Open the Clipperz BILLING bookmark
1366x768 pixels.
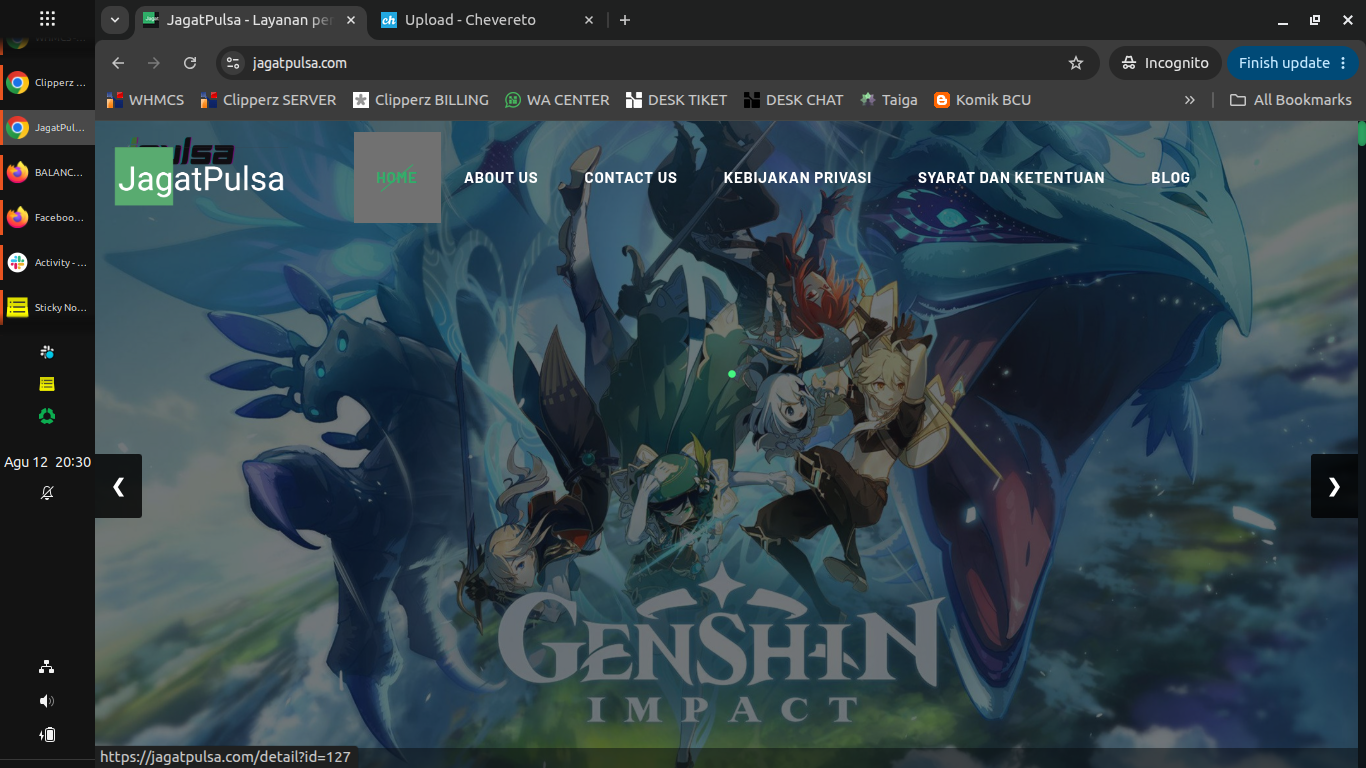click(419, 100)
